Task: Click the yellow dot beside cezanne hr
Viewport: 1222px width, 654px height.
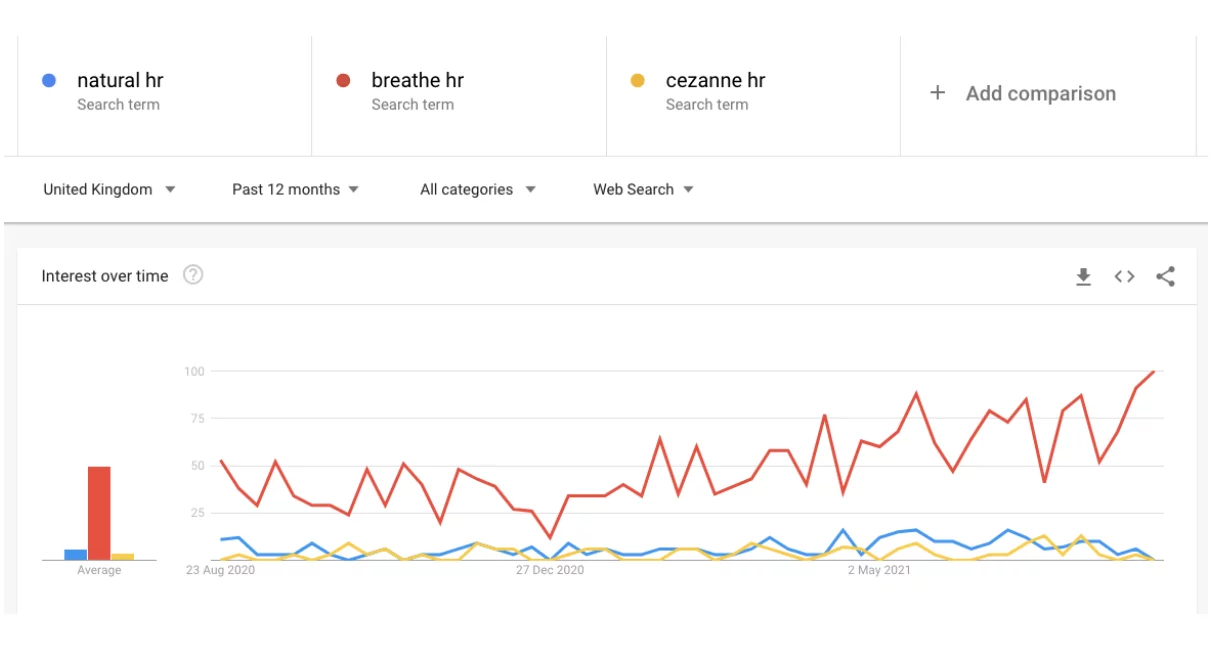Action: point(637,81)
